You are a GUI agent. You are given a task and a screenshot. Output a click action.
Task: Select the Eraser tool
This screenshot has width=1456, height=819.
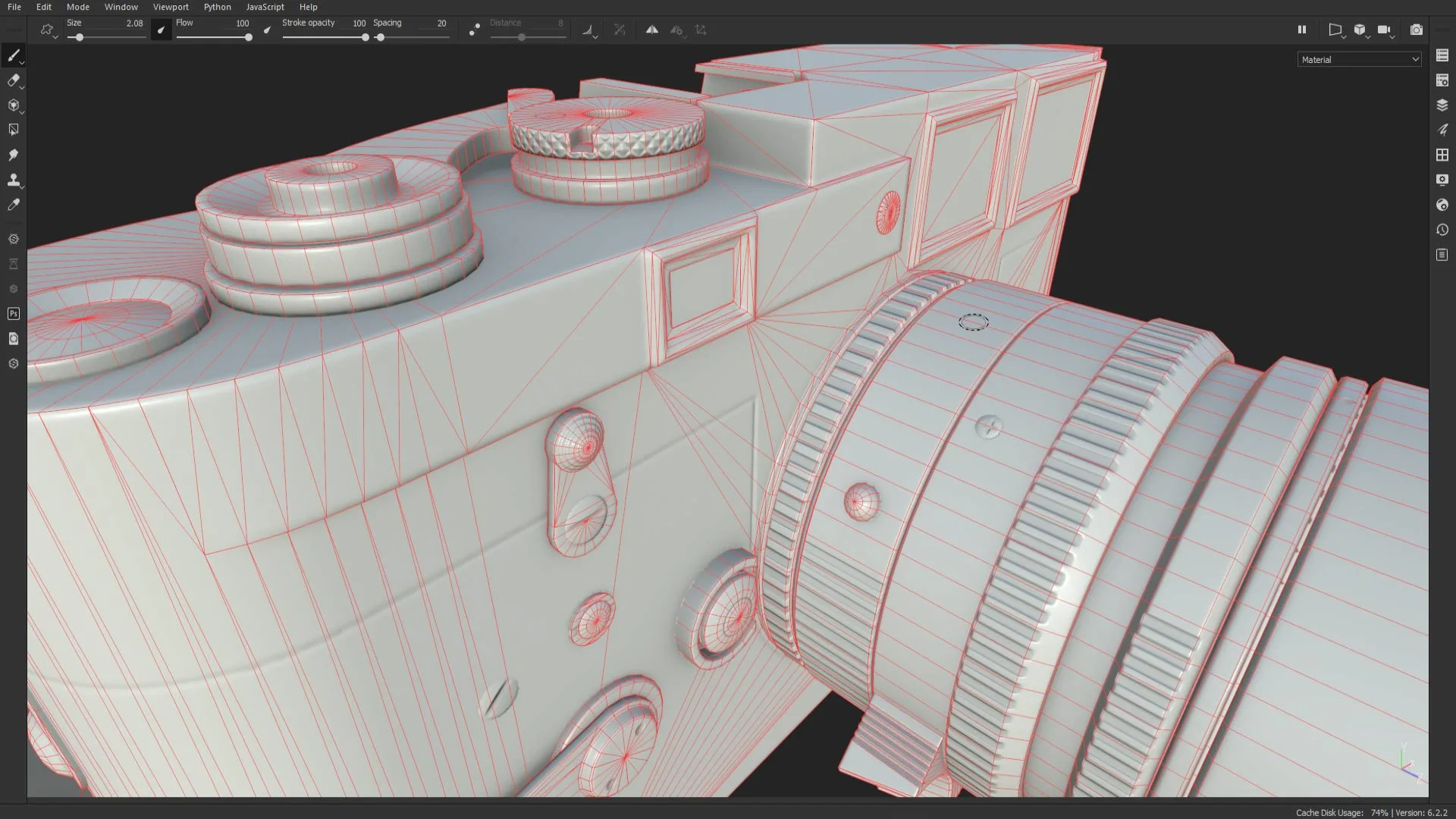pos(13,80)
